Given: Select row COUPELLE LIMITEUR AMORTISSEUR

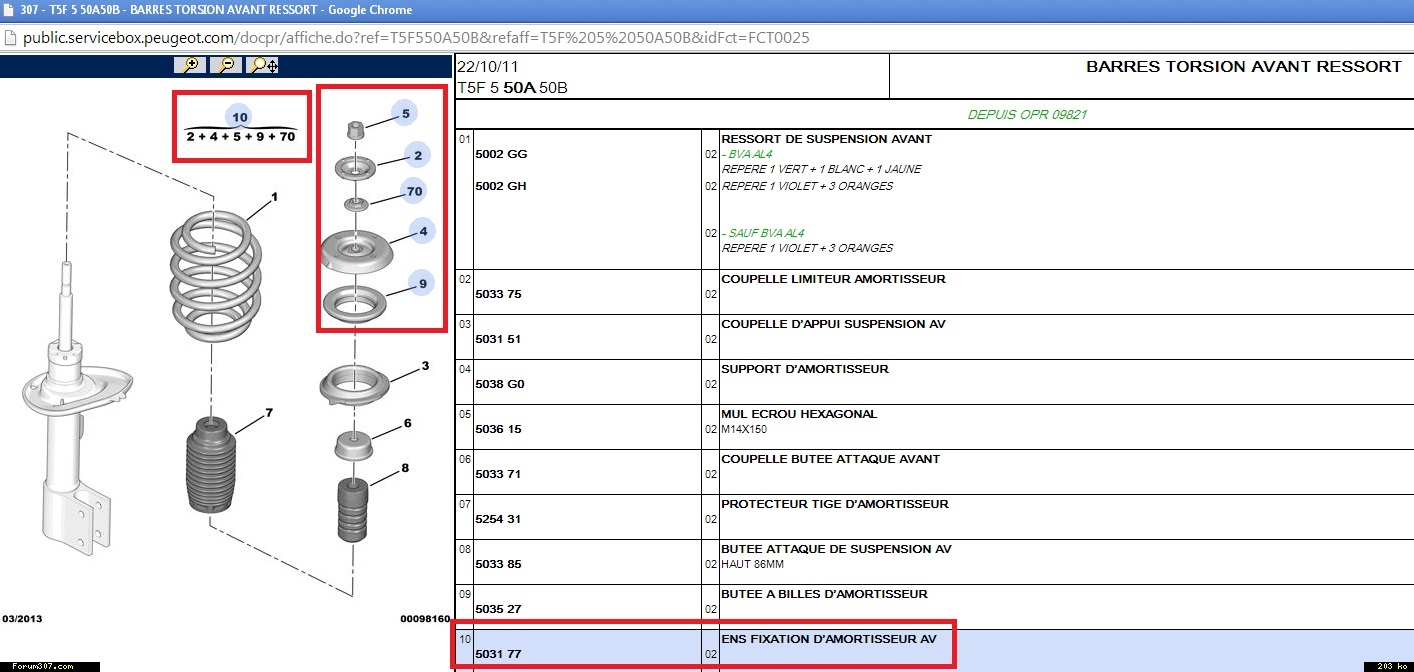Looking at the screenshot, I should coord(934,292).
